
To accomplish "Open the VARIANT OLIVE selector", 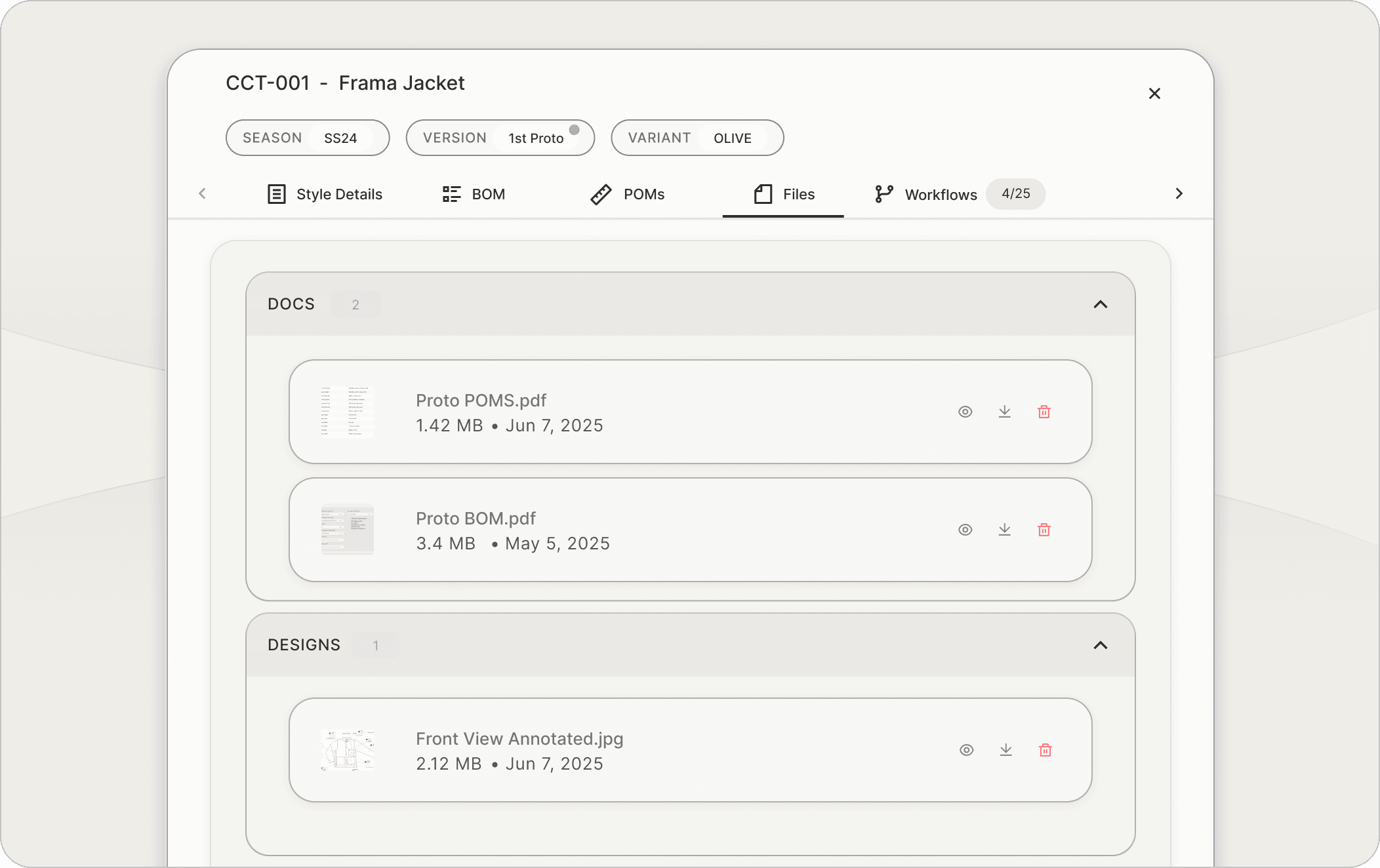I will (x=697, y=138).
